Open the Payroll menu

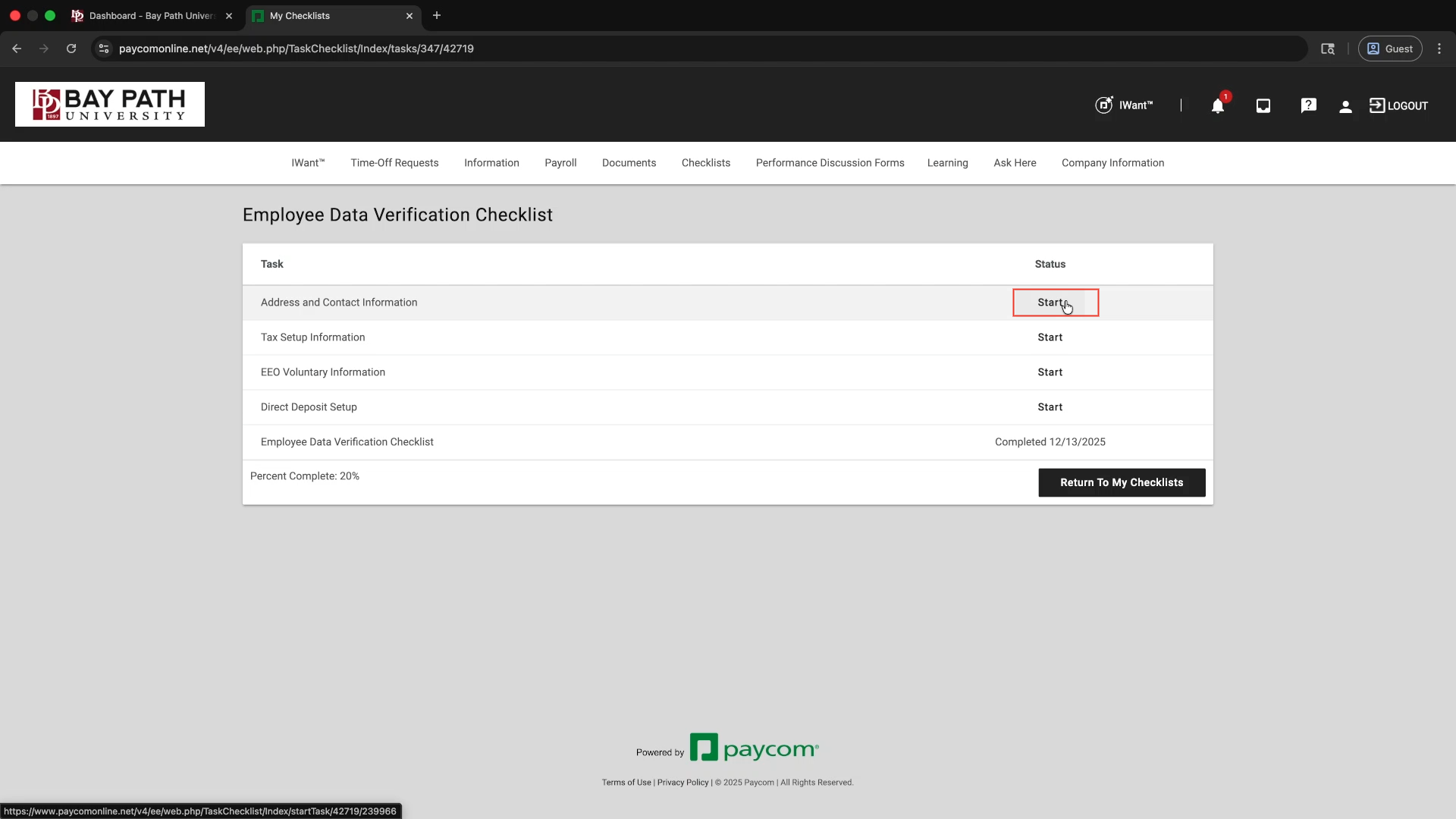(x=560, y=163)
